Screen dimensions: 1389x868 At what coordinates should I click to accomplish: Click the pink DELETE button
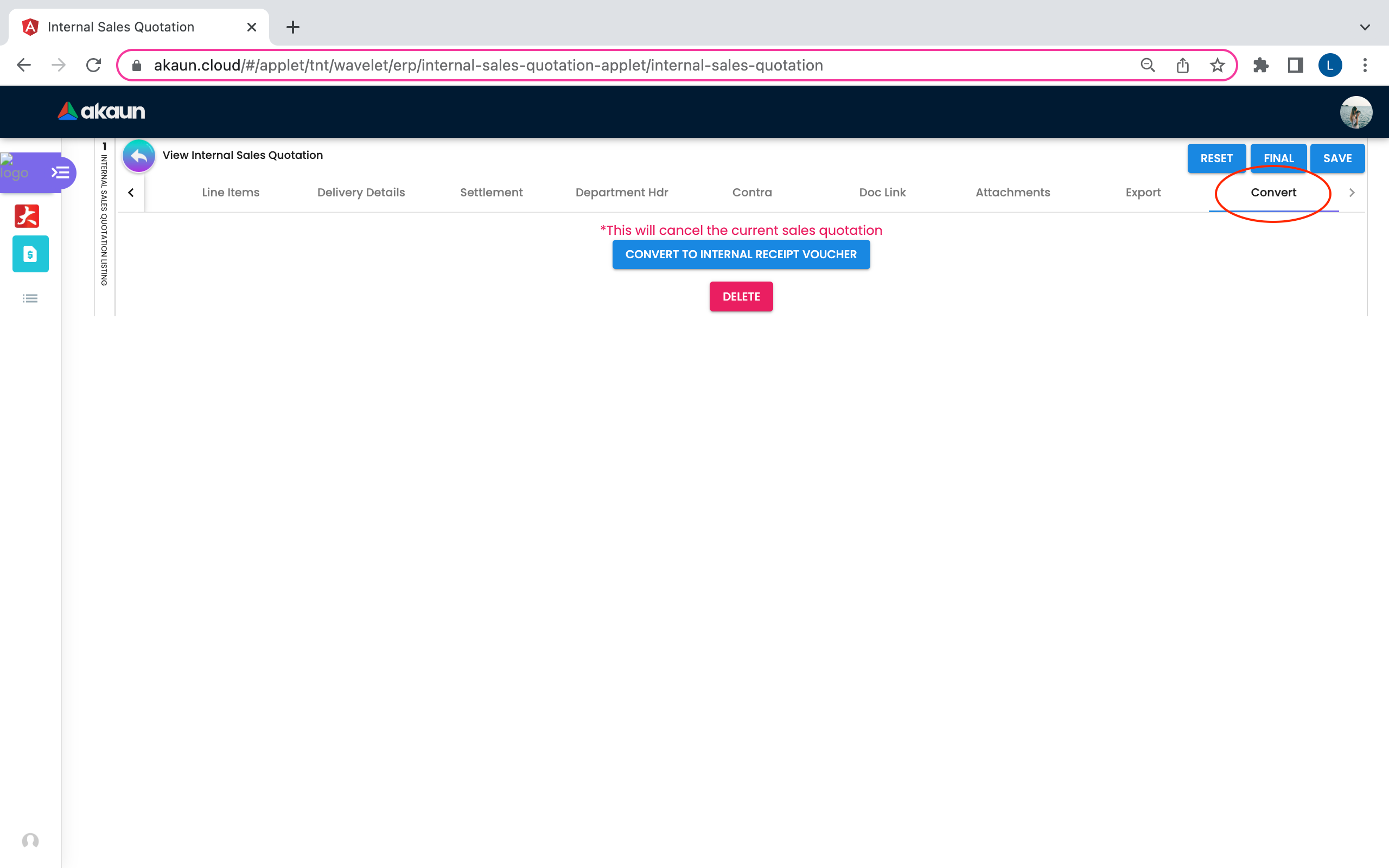[741, 297]
